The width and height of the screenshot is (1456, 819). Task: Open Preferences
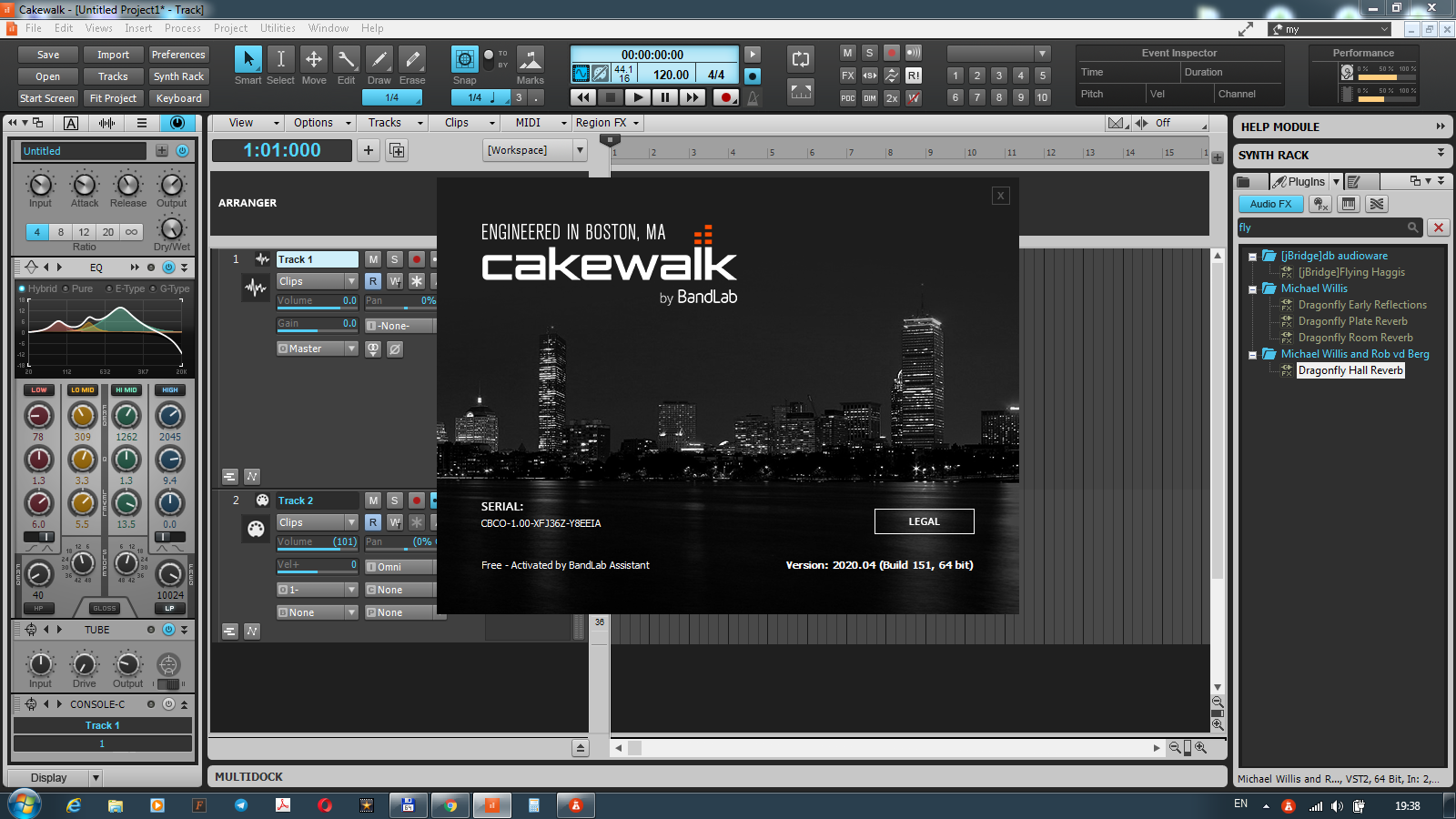click(x=178, y=55)
